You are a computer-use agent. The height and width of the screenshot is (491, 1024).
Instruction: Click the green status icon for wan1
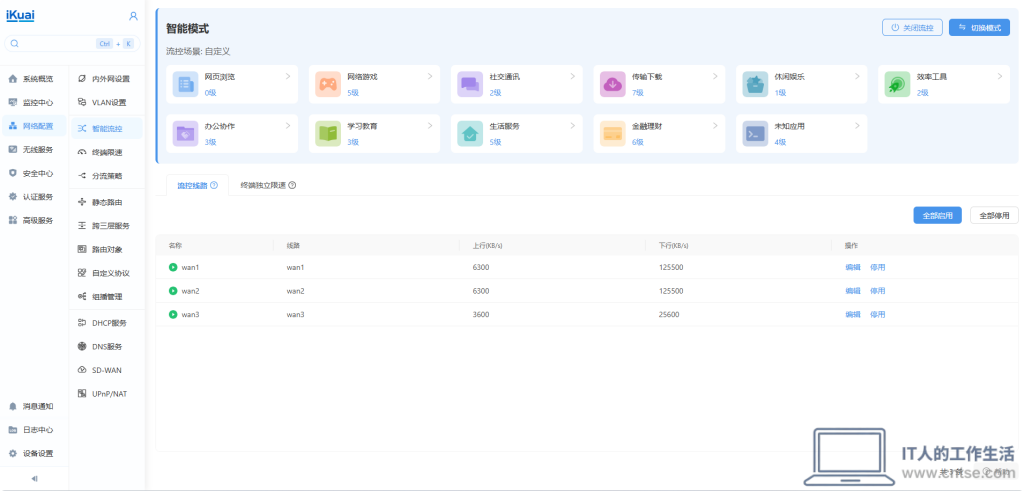(x=173, y=267)
